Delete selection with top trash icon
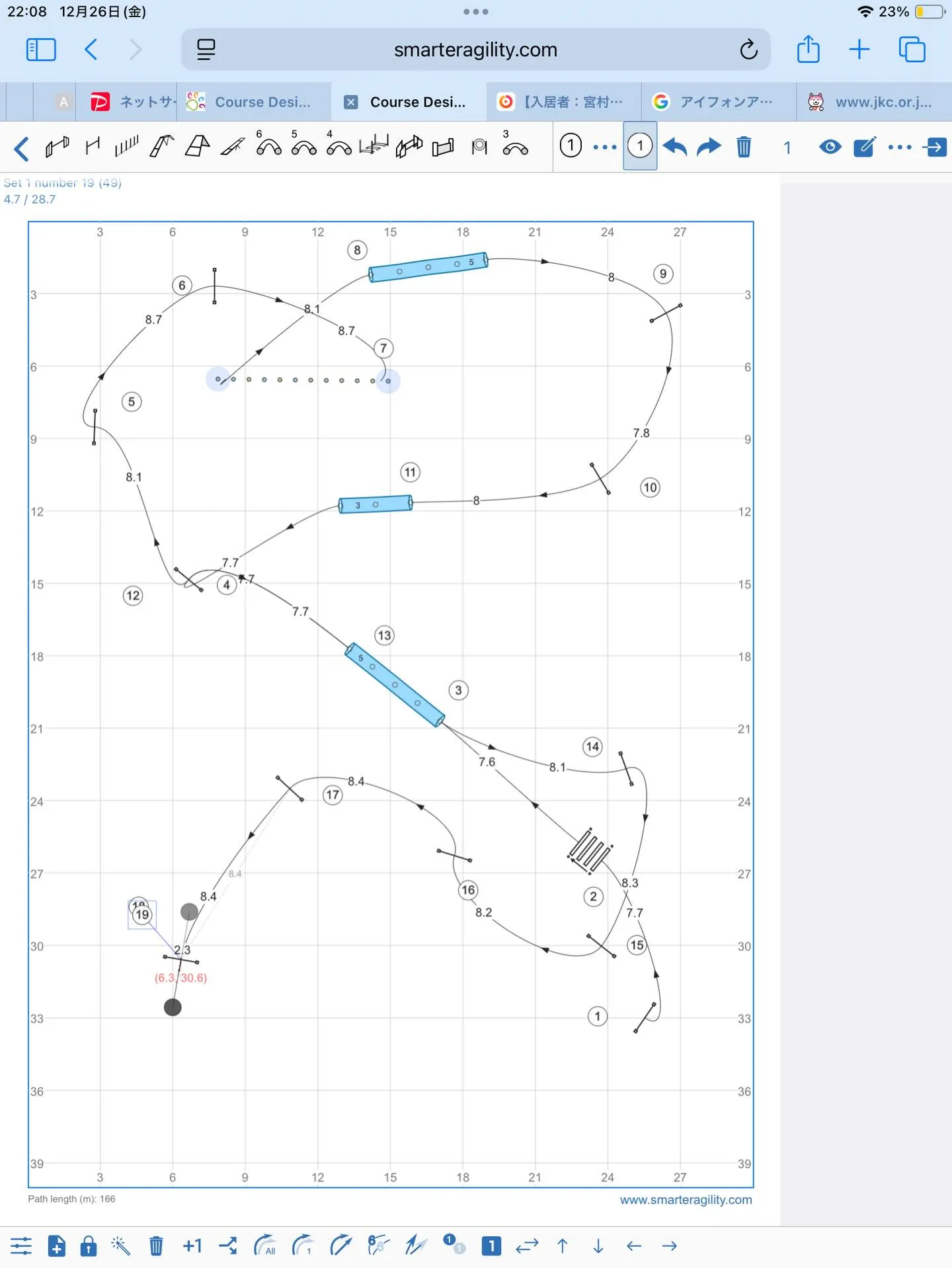Screen dimensions: 952x1268 (744, 146)
